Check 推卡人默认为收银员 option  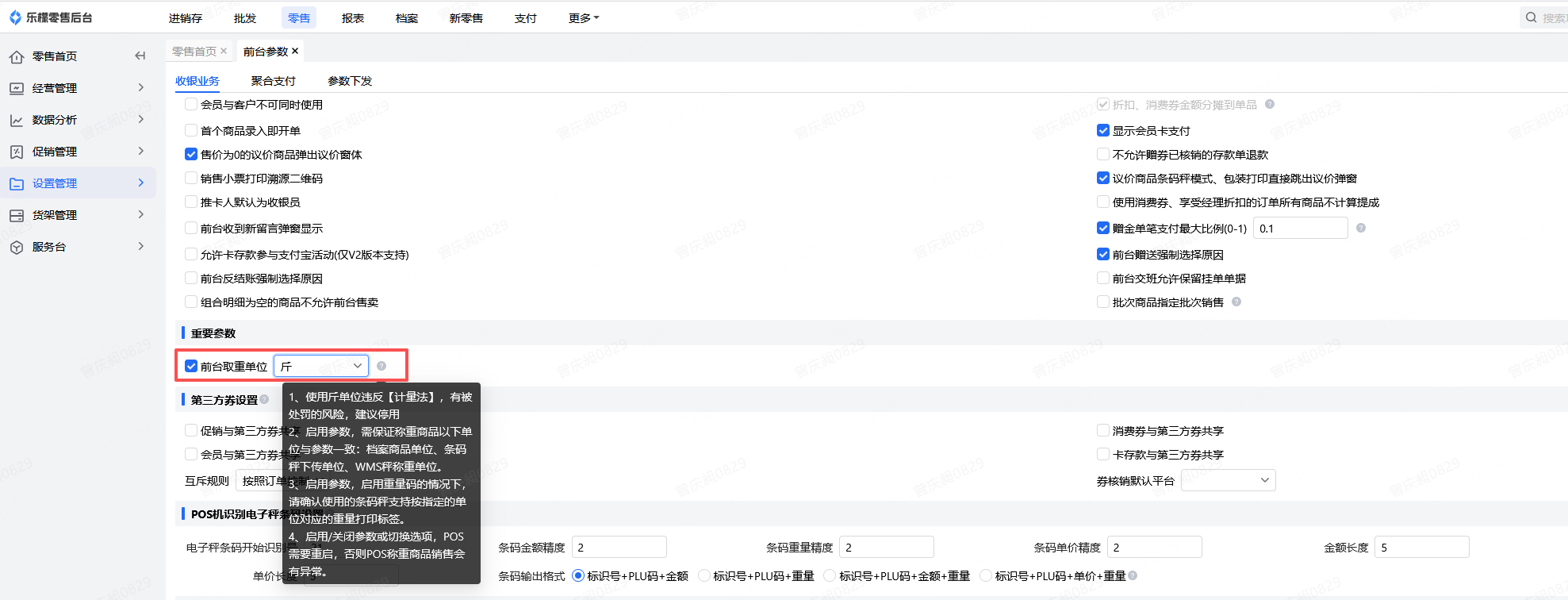(191, 202)
